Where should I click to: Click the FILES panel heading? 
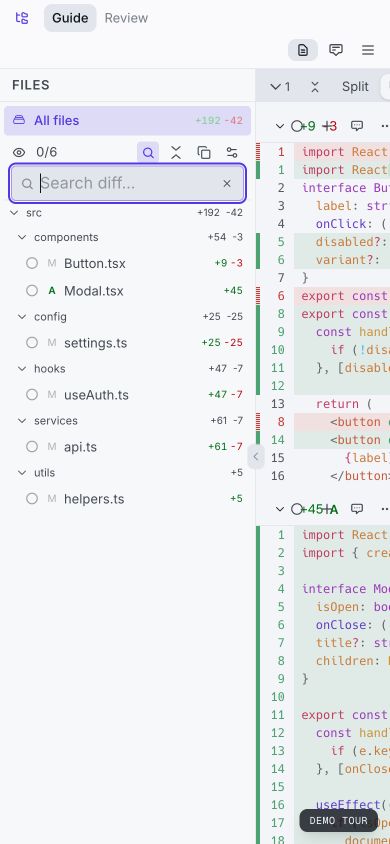point(31,85)
